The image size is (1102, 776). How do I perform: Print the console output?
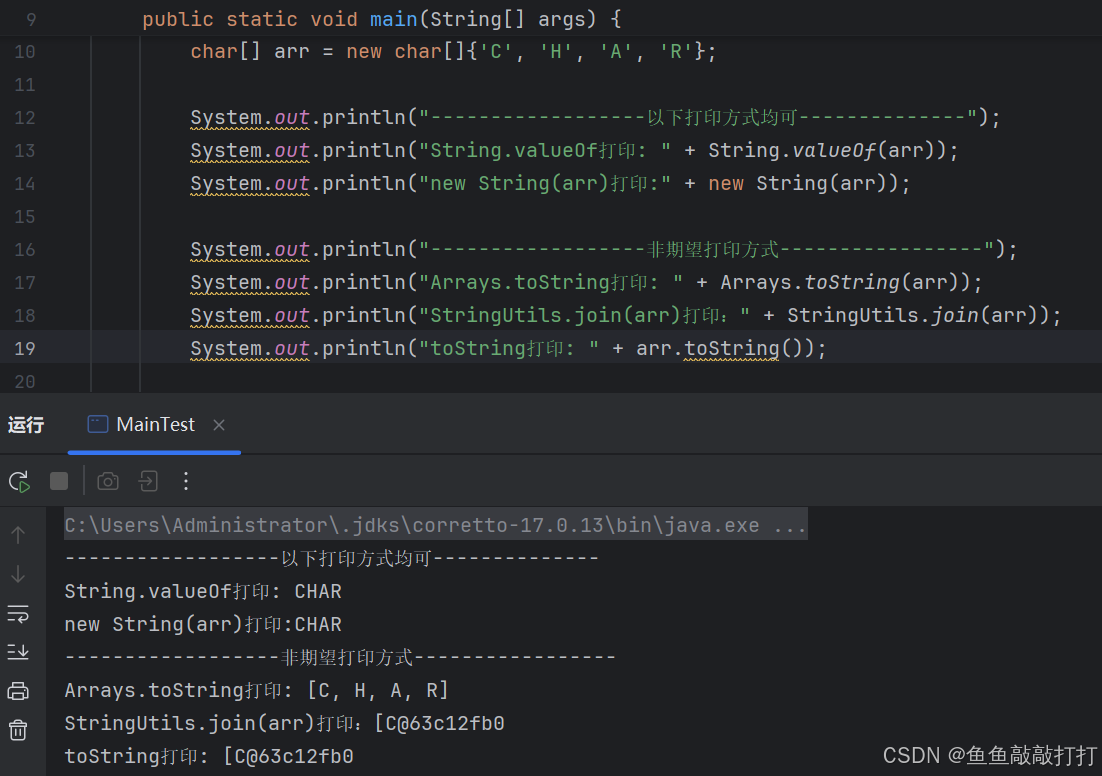pyautogui.click(x=18, y=690)
